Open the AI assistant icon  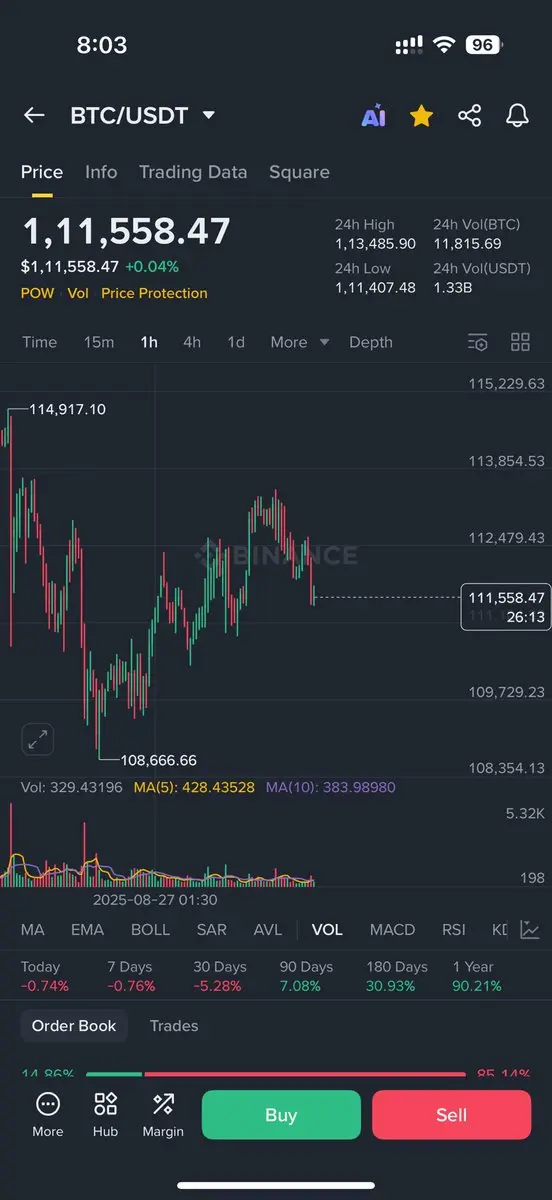[x=373, y=116]
